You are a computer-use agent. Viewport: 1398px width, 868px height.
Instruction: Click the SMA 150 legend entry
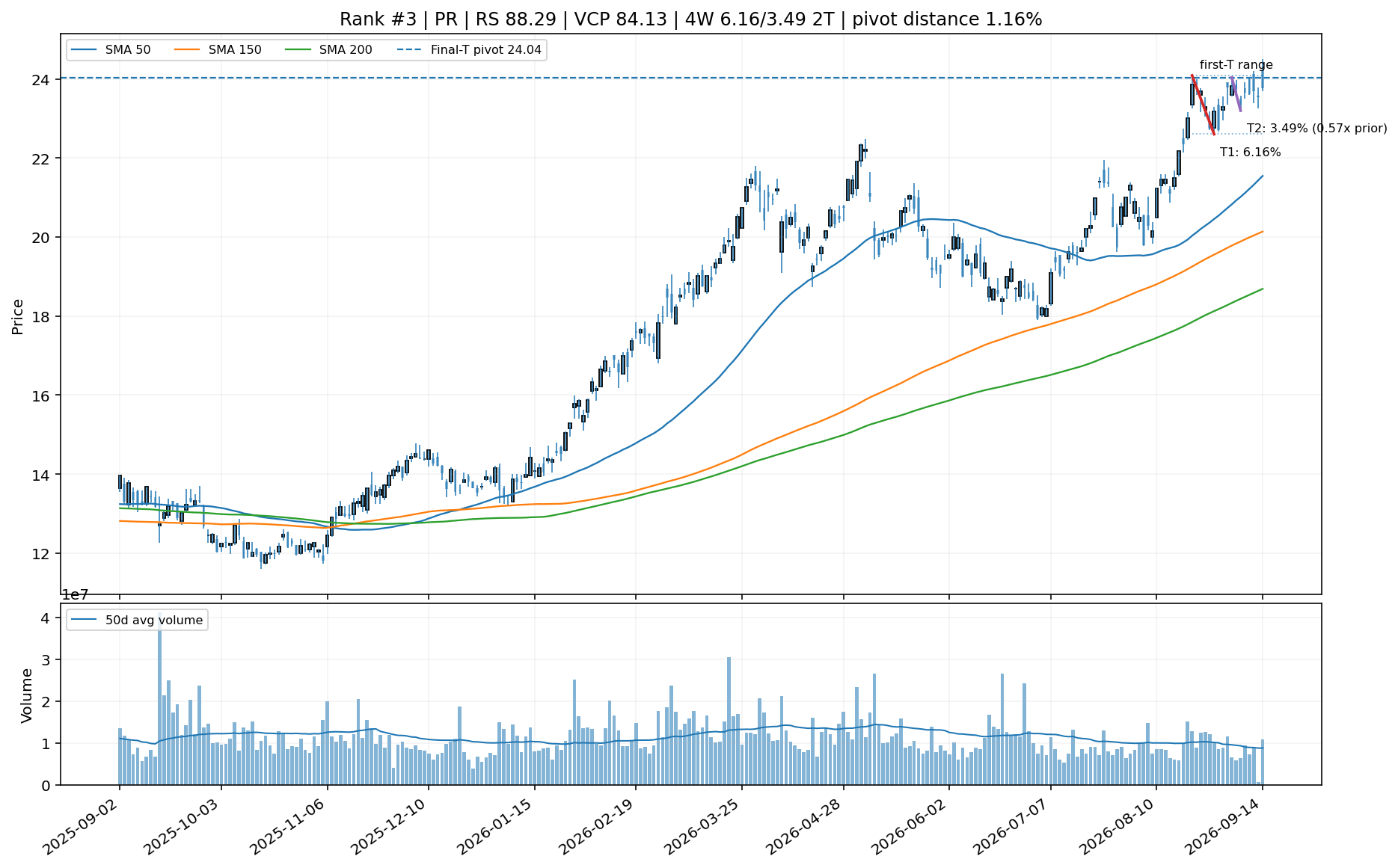pos(218,50)
